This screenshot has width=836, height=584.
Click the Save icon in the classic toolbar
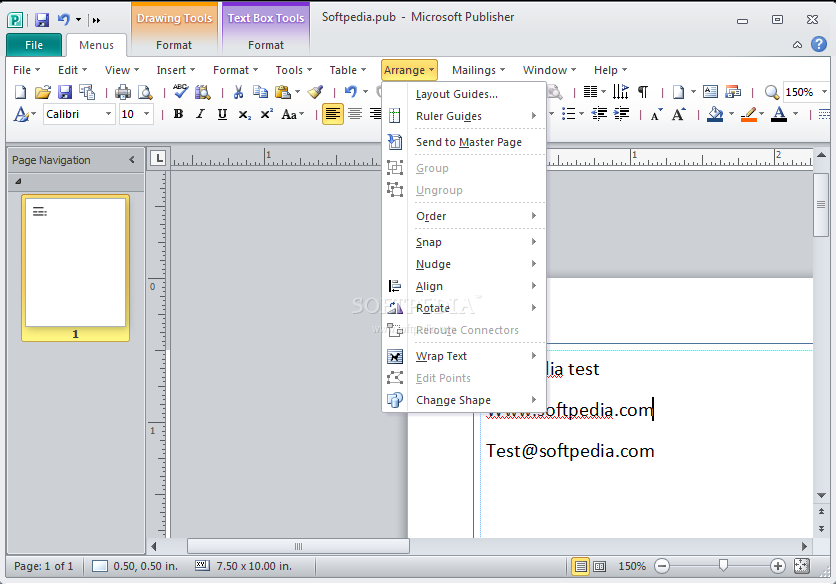(x=65, y=92)
